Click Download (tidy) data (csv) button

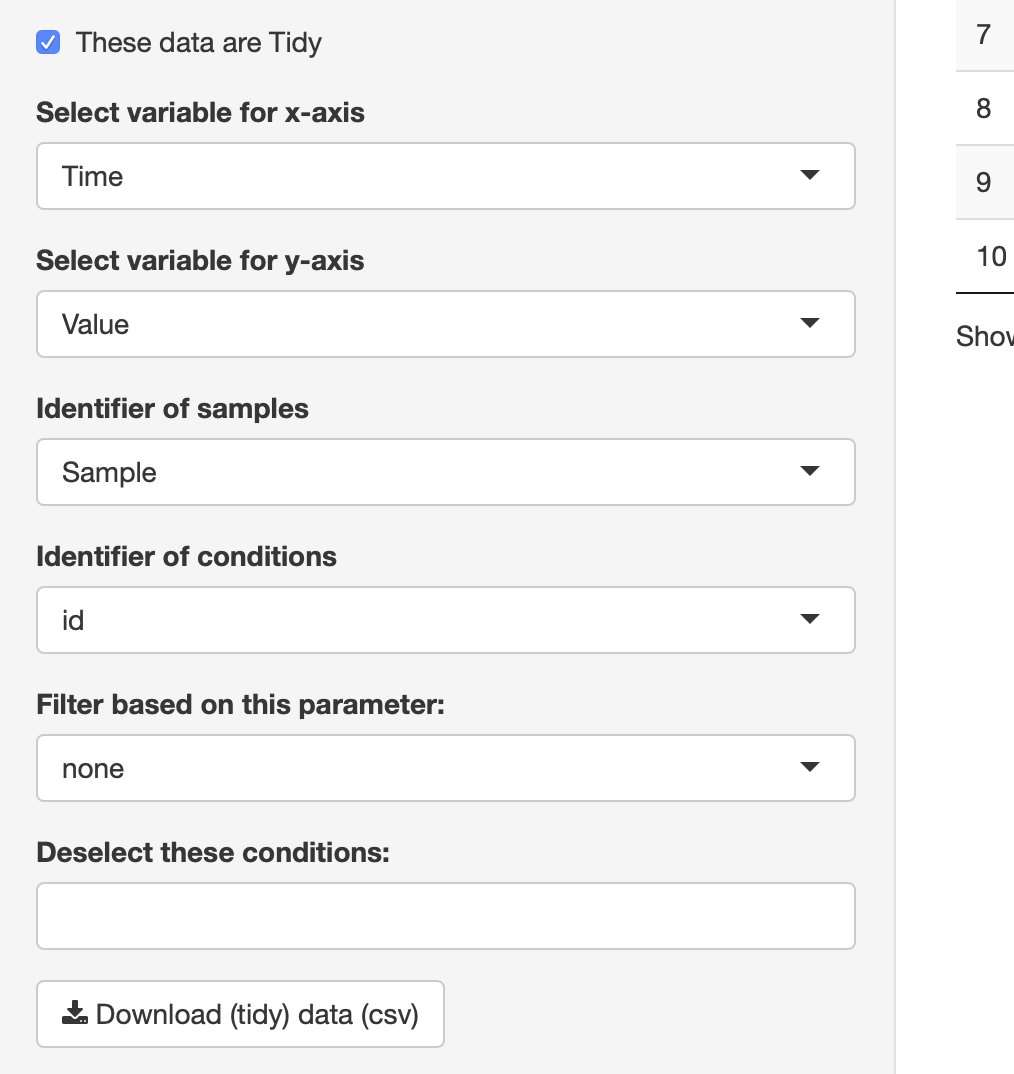240,1014
